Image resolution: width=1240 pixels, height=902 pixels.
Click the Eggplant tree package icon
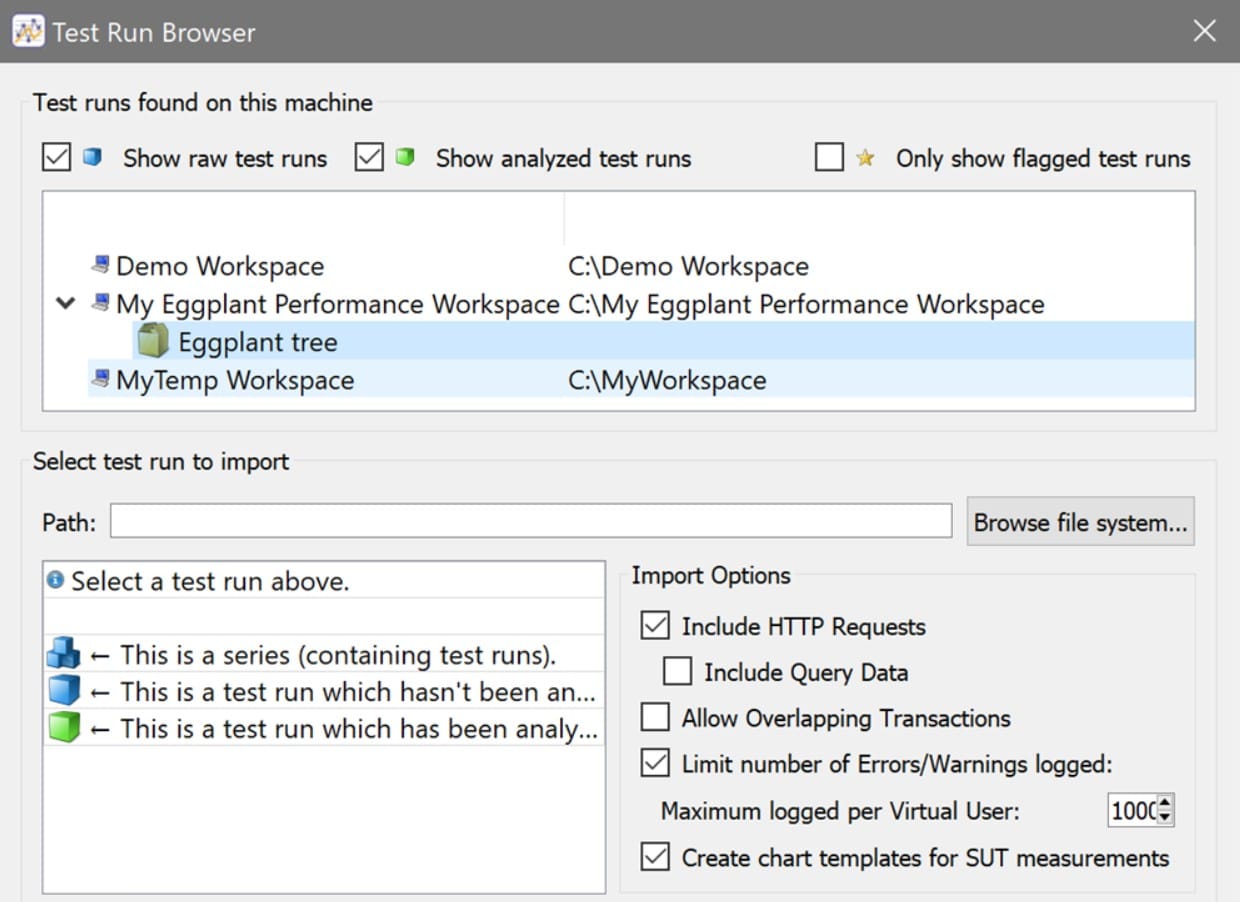pyautogui.click(x=152, y=341)
